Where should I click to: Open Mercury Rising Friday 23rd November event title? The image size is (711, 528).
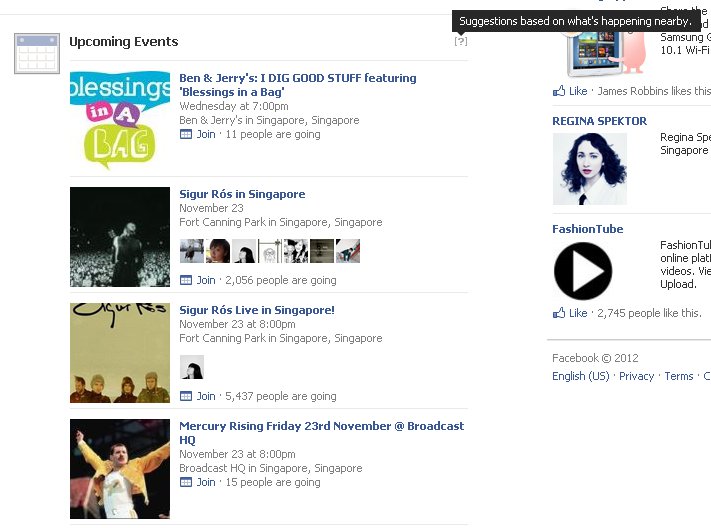(x=321, y=433)
